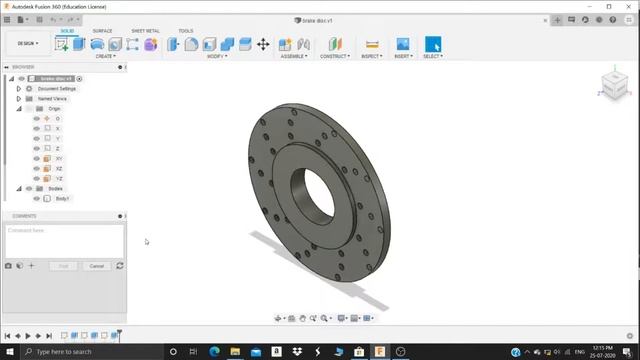This screenshot has height=360, width=640.
Task: Click the Redo arrow
Action: [x=70, y=20]
